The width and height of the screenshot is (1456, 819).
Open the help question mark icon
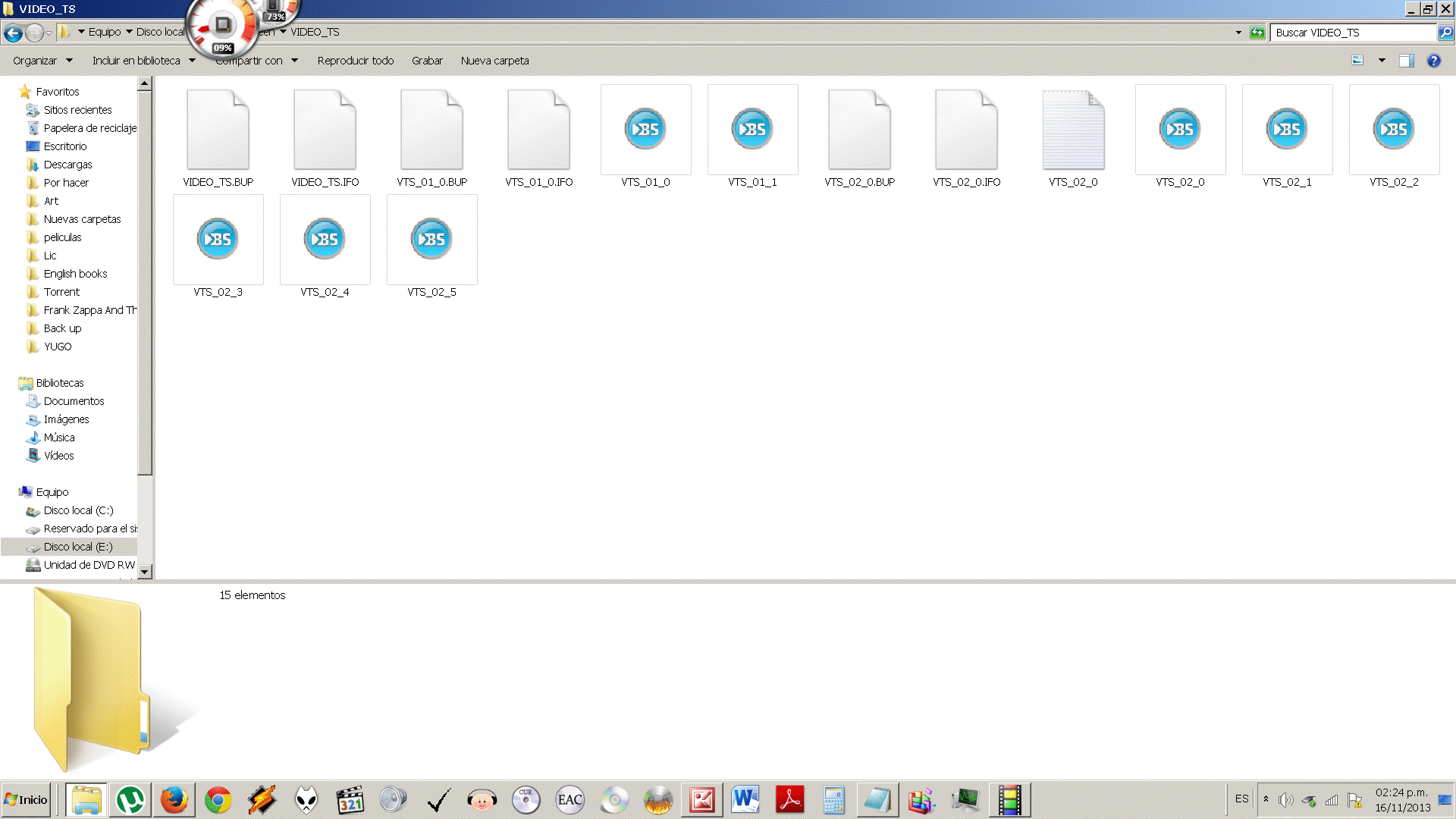(1433, 61)
